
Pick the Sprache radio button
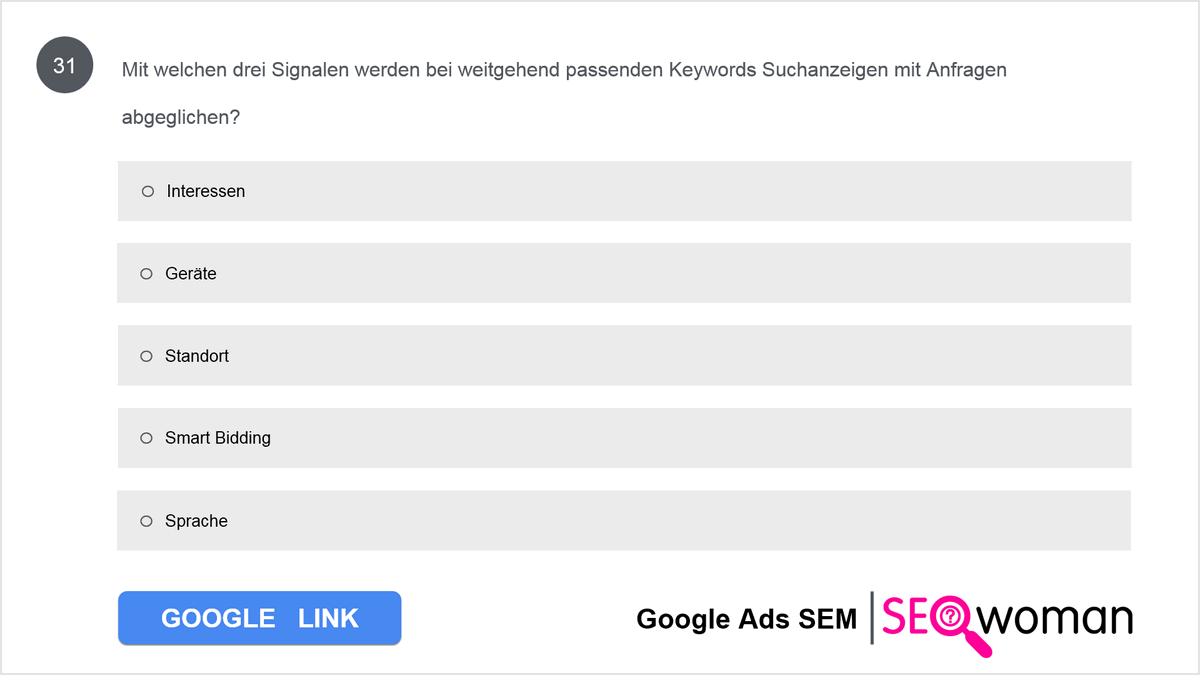pyautogui.click(x=147, y=521)
